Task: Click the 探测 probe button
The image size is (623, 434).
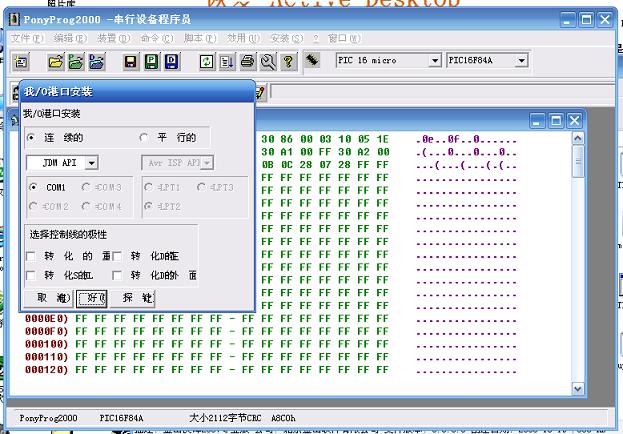Action: tap(132, 298)
